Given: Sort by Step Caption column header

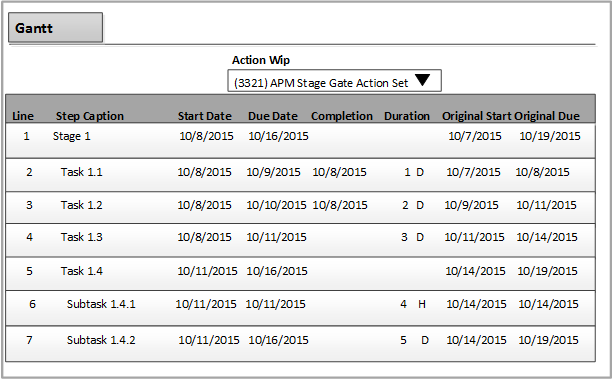Looking at the screenshot, I should pos(90,116).
